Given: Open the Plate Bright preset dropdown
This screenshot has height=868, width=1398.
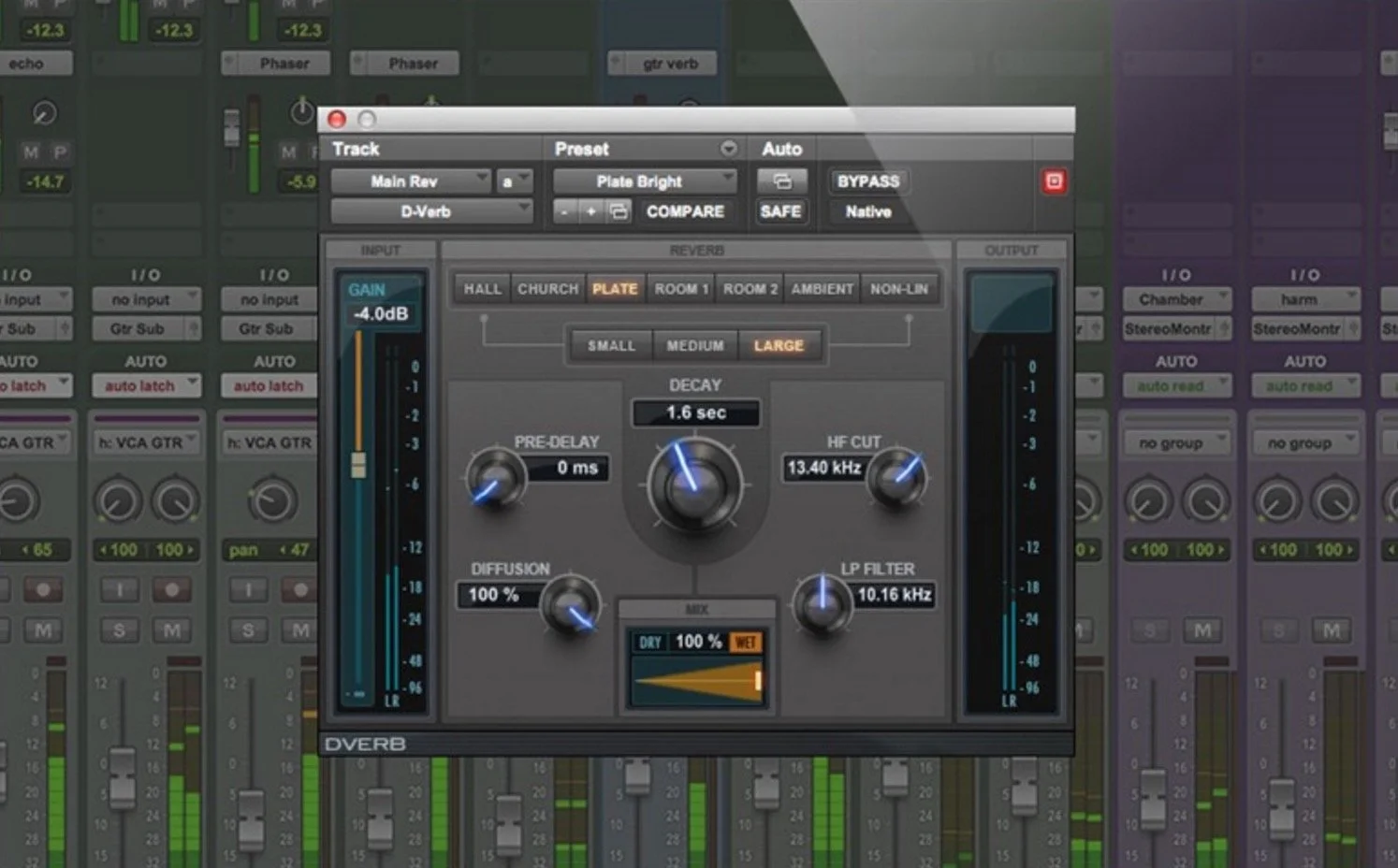Looking at the screenshot, I should pos(645,181).
